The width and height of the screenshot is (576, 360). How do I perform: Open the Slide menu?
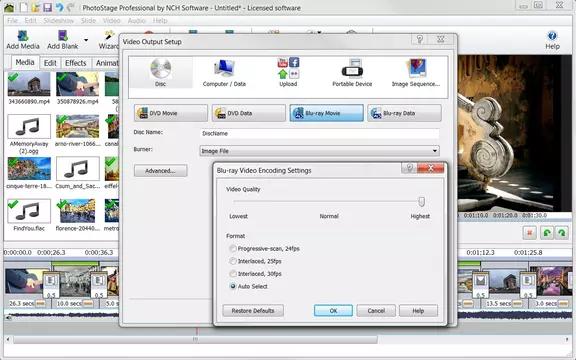point(88,21)
